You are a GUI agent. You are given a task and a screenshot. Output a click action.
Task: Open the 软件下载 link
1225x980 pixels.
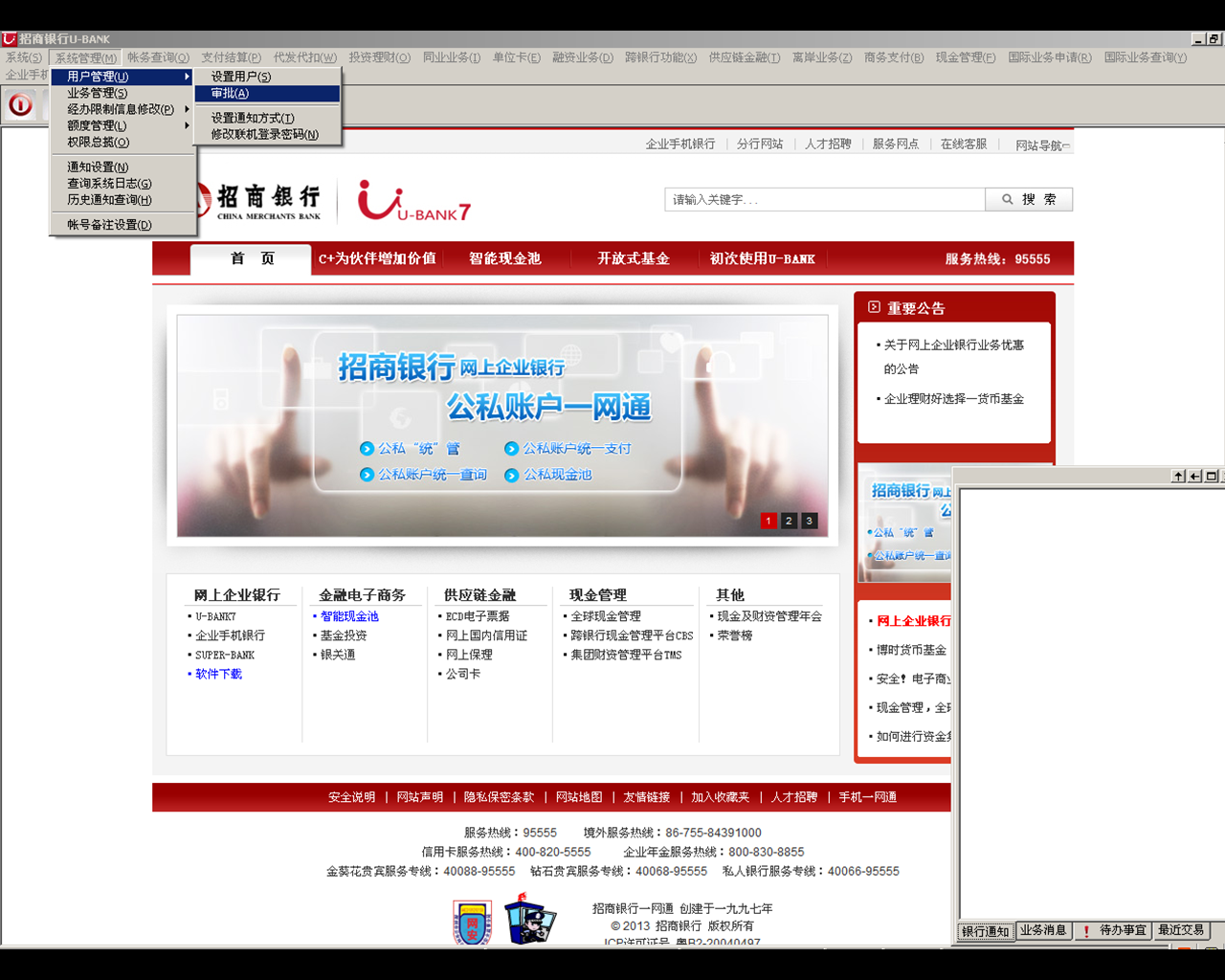coord(219,674)
